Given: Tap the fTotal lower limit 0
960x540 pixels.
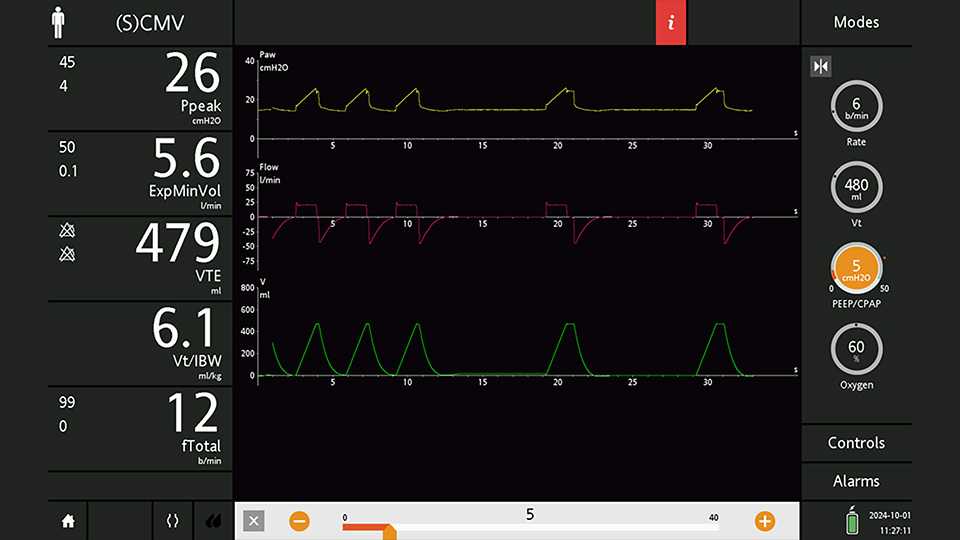Looking at the screenshot, I should coord(63,426).
